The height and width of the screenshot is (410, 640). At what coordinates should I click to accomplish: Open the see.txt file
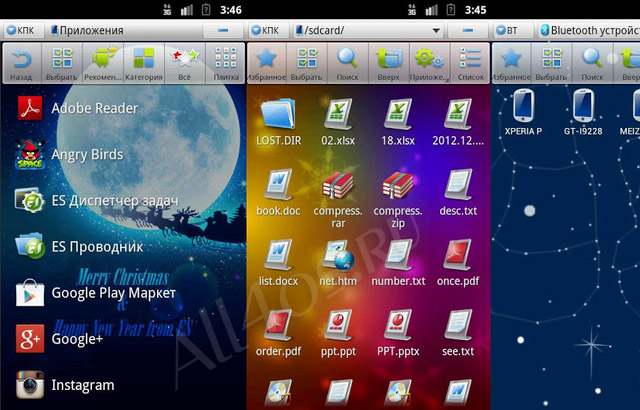(x=458, y=332)
